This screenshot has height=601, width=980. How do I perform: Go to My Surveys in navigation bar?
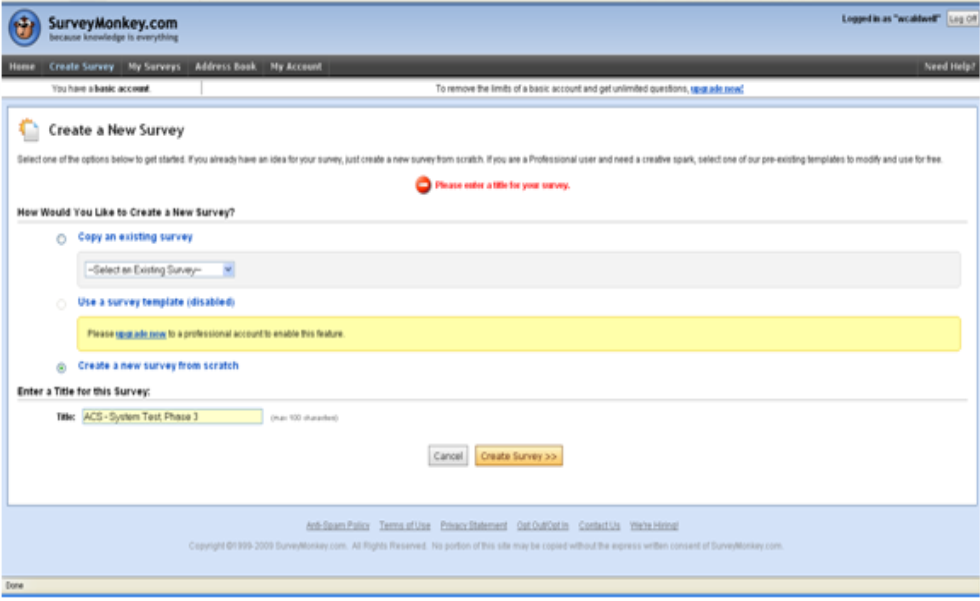pyautogui.click(x=154, y=67)
